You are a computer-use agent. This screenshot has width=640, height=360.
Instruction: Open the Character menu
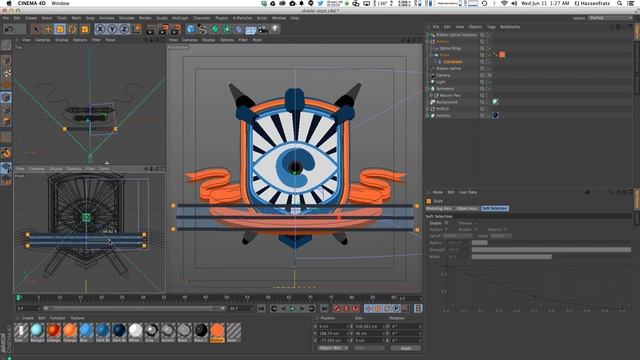202,18
